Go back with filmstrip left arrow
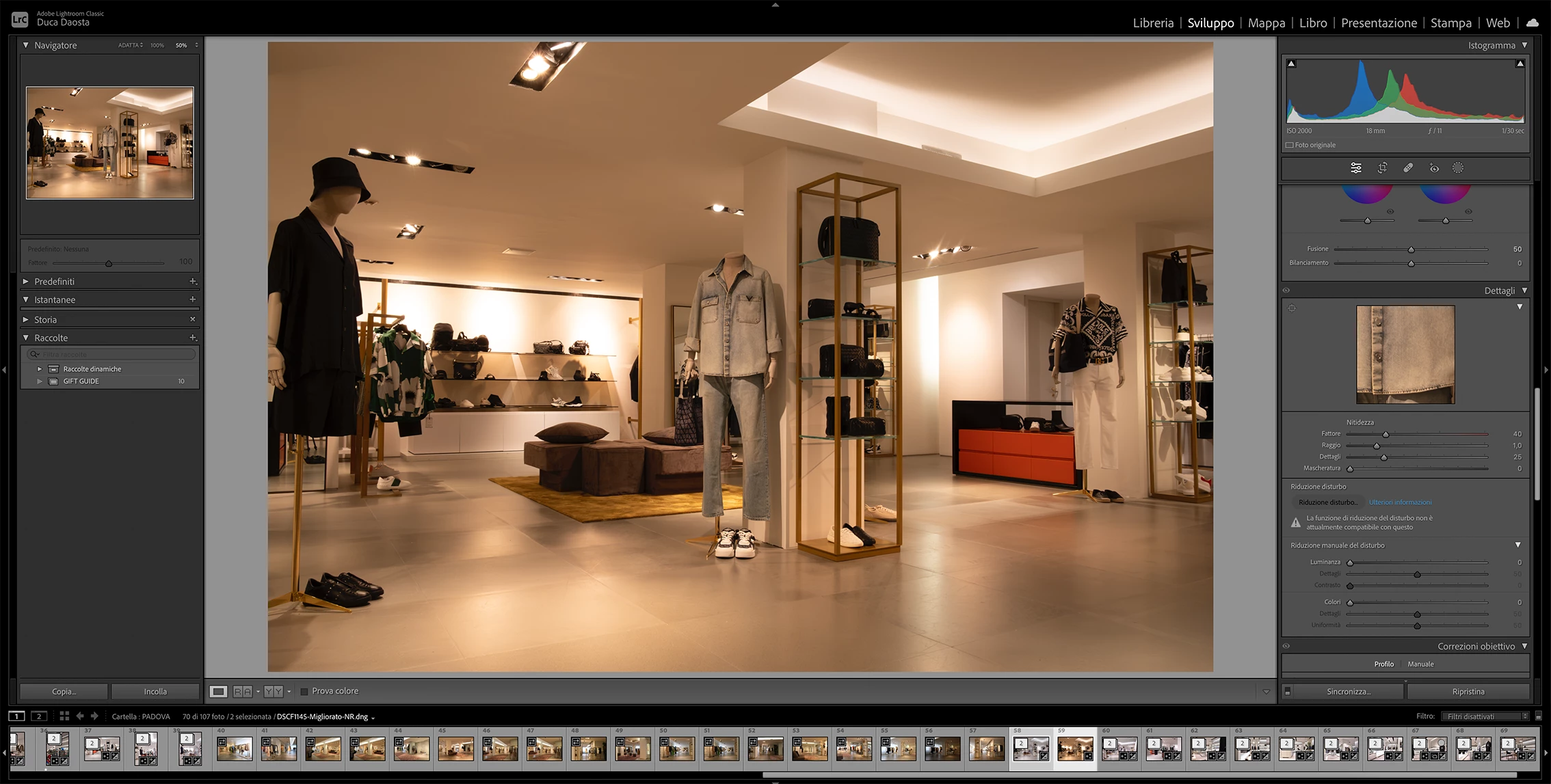The height and width of the screenshot is (784, 1551). (x=80, y=716)
